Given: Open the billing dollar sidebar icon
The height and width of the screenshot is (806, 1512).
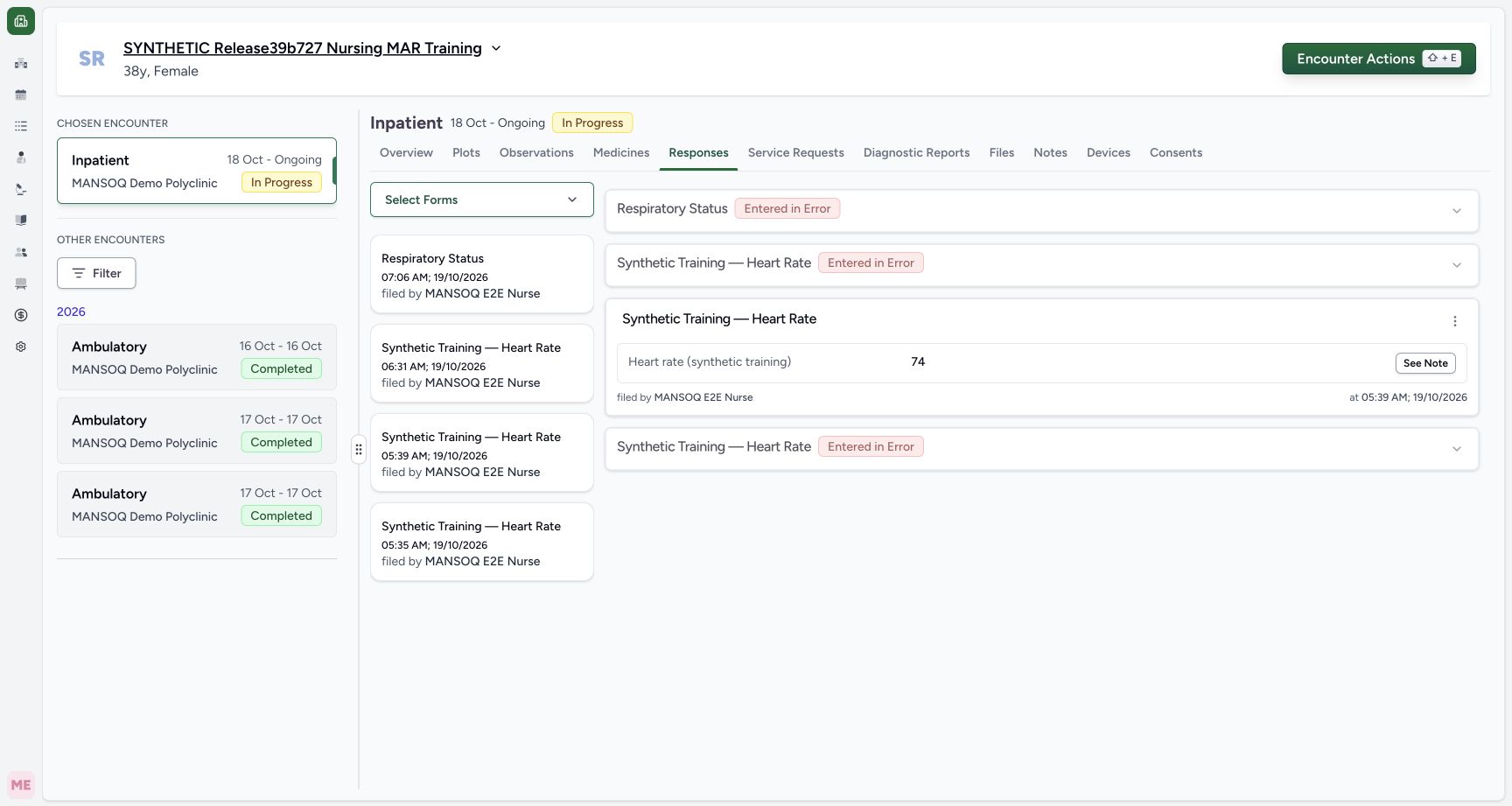Looking at the screenshot, I should [x=21, y=315].
